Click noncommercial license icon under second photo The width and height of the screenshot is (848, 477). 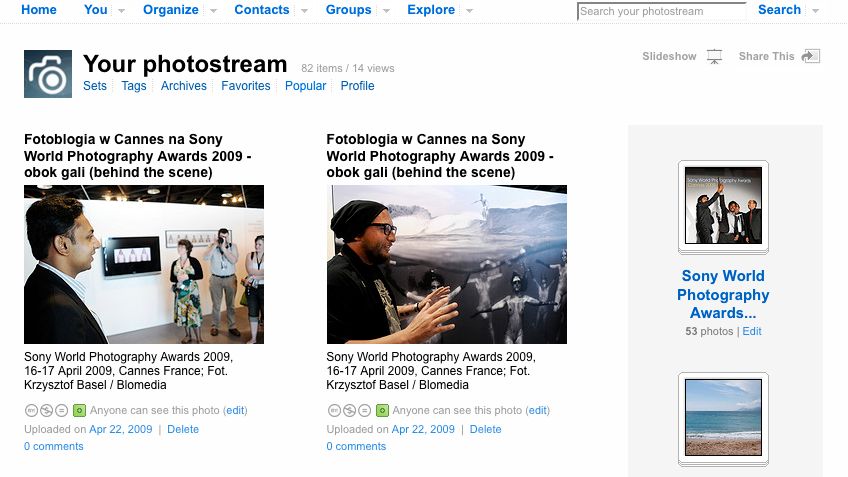point(348,410)
